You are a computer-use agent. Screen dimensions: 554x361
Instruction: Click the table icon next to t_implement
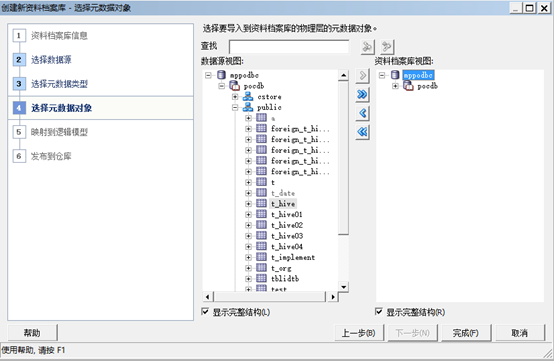coord(261,257)
